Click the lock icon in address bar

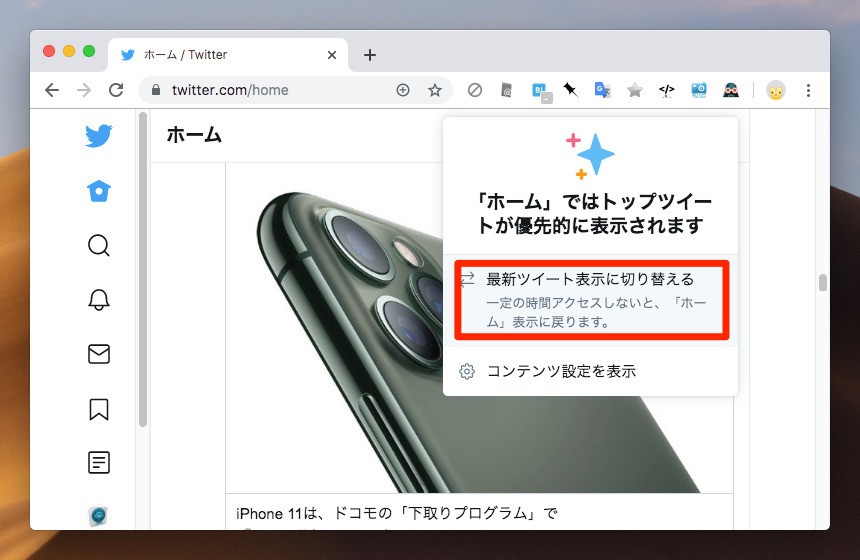(x=156, y=90)
